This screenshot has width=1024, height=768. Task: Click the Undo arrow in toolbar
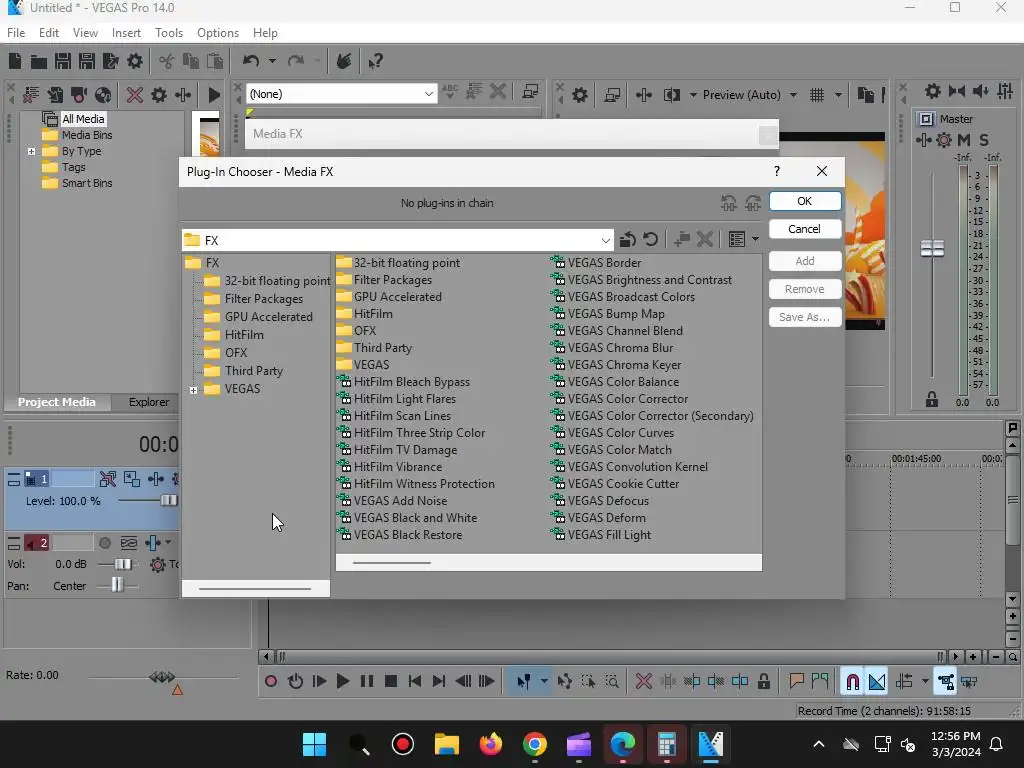[251, 61]
